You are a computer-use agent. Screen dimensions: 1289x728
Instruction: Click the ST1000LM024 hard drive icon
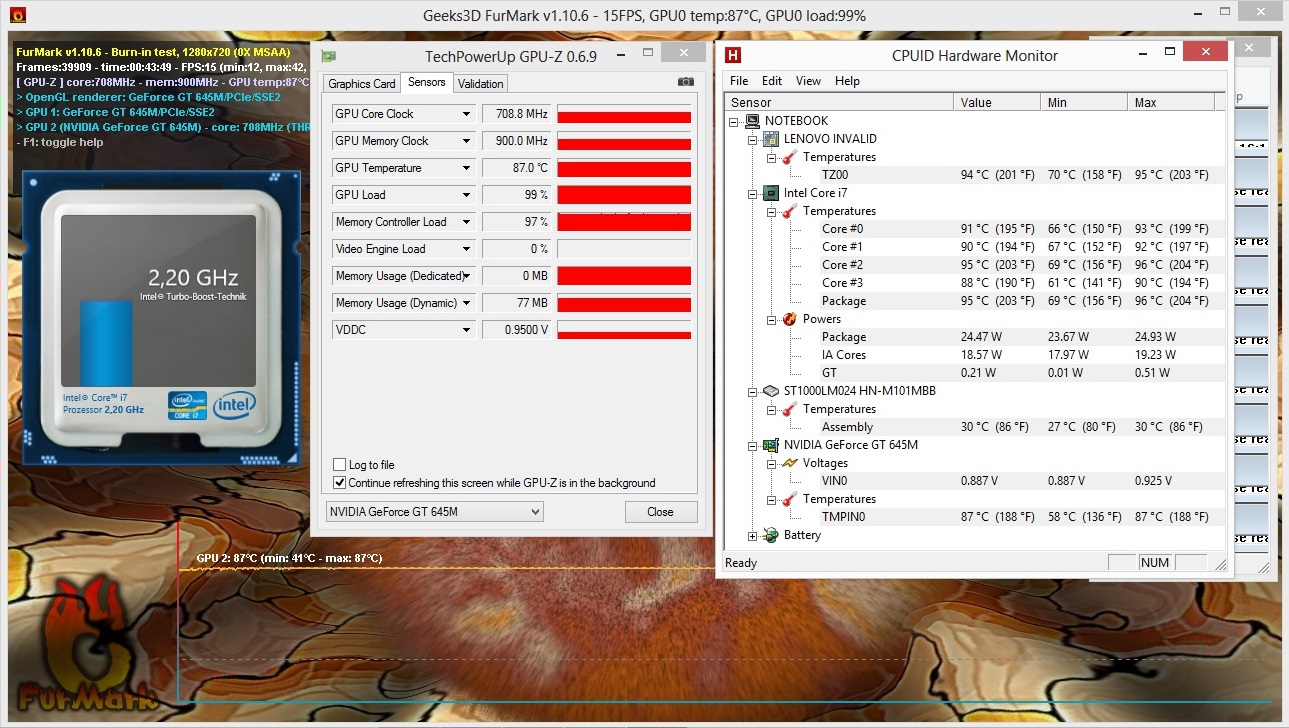pos(771,391)
